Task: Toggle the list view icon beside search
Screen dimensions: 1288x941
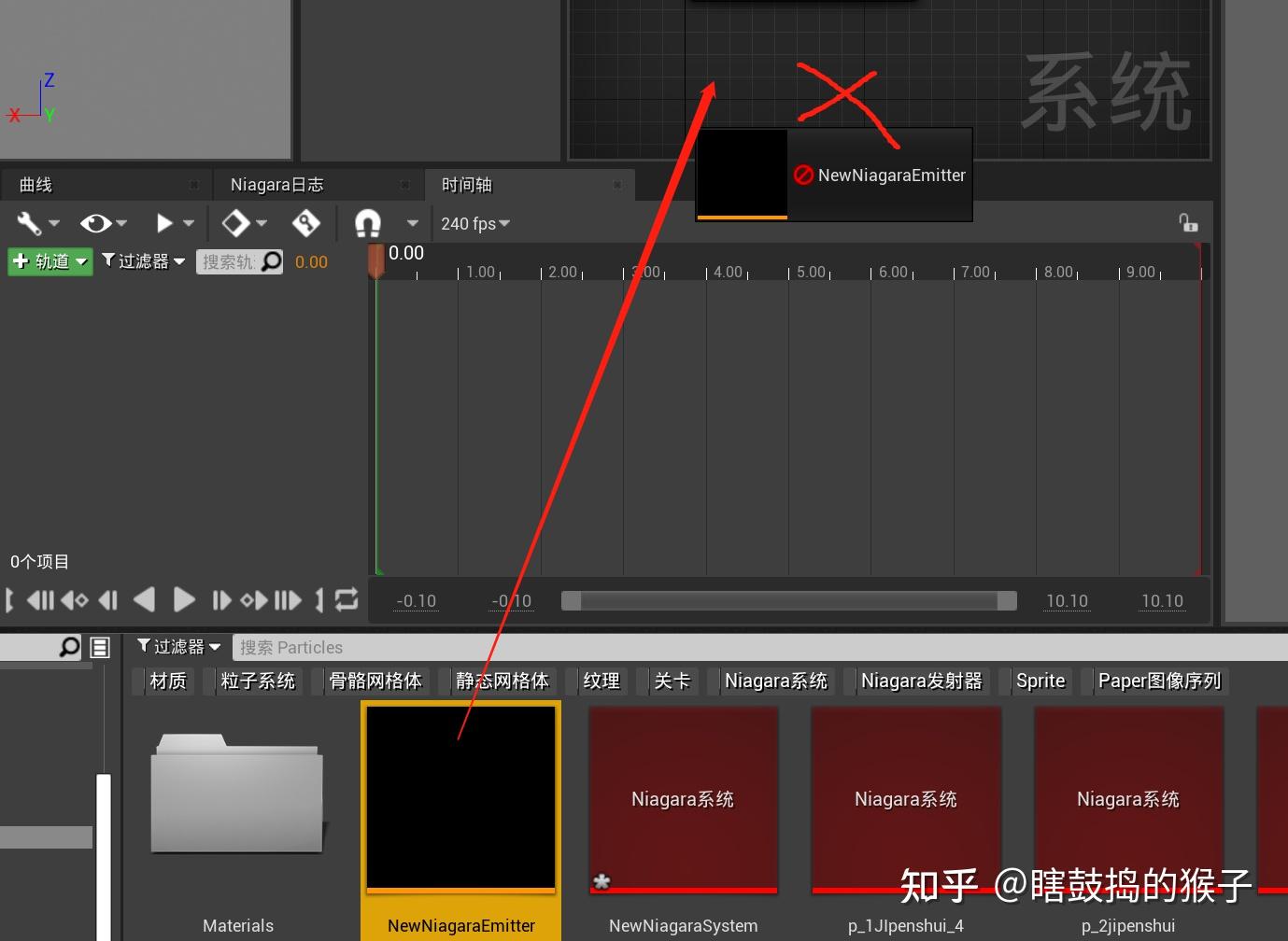Action: point(100,646)
